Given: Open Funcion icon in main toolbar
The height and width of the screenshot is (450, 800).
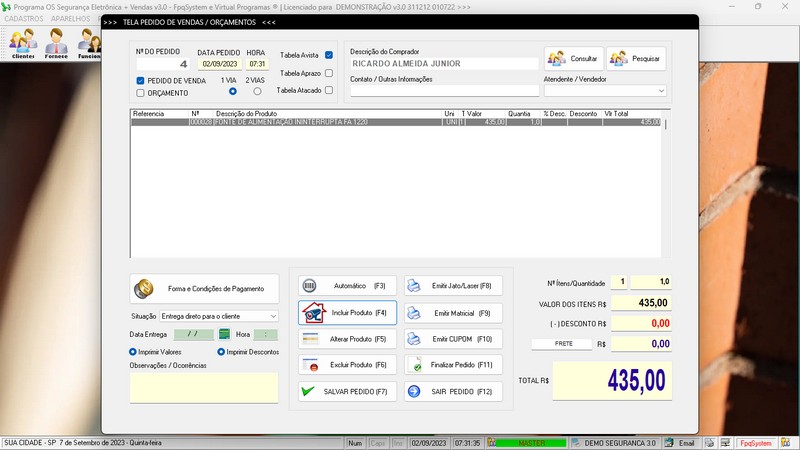Looking at the screenshot, I should coord(89,43).
